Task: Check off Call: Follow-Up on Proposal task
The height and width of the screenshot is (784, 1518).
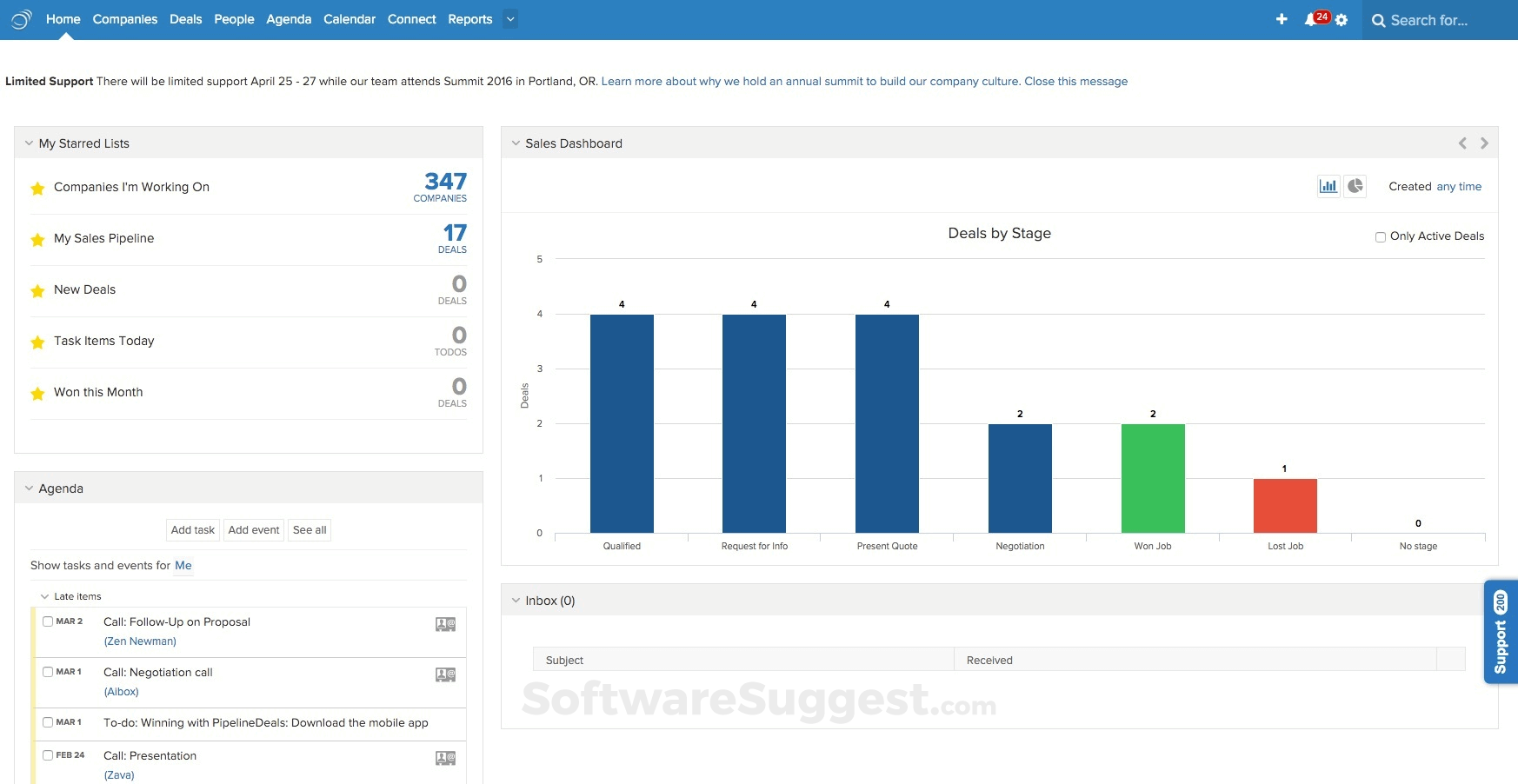Action: 48,621
